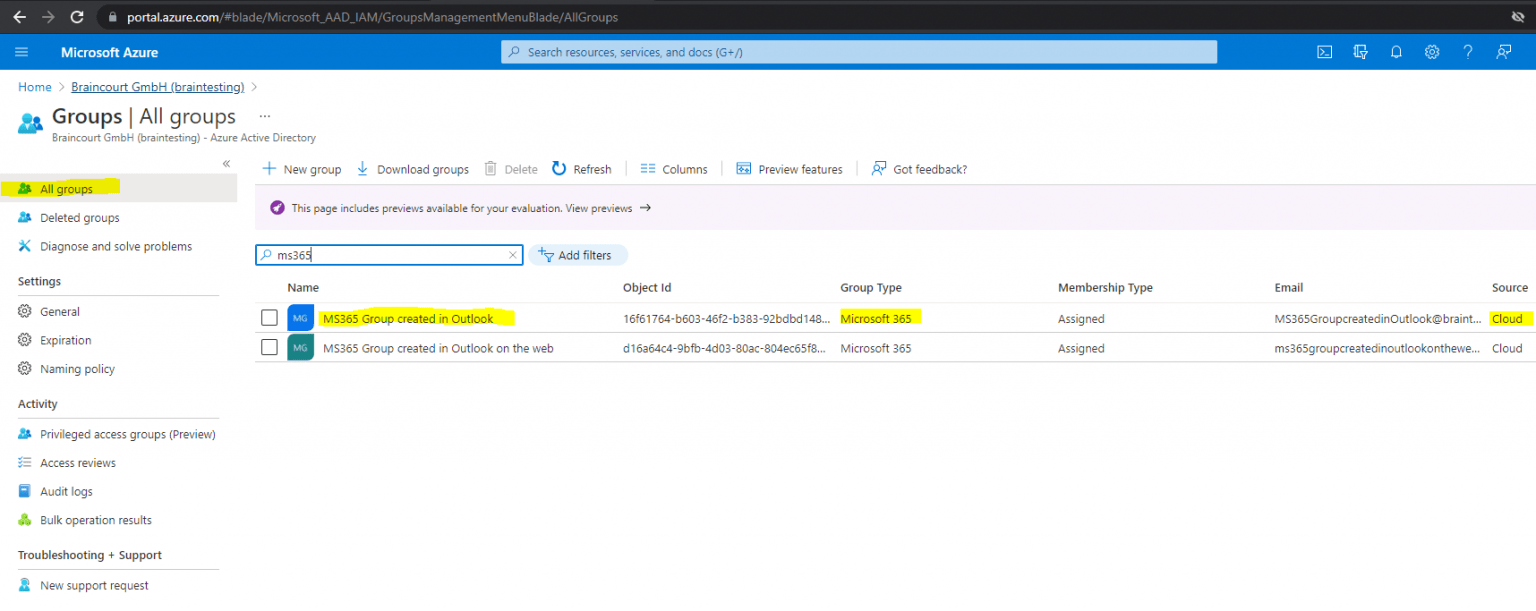Viewport: 1536px width, 611px height.
Task: Open Braincourt GmbH breadcrumb link
Action: [156, 86]
